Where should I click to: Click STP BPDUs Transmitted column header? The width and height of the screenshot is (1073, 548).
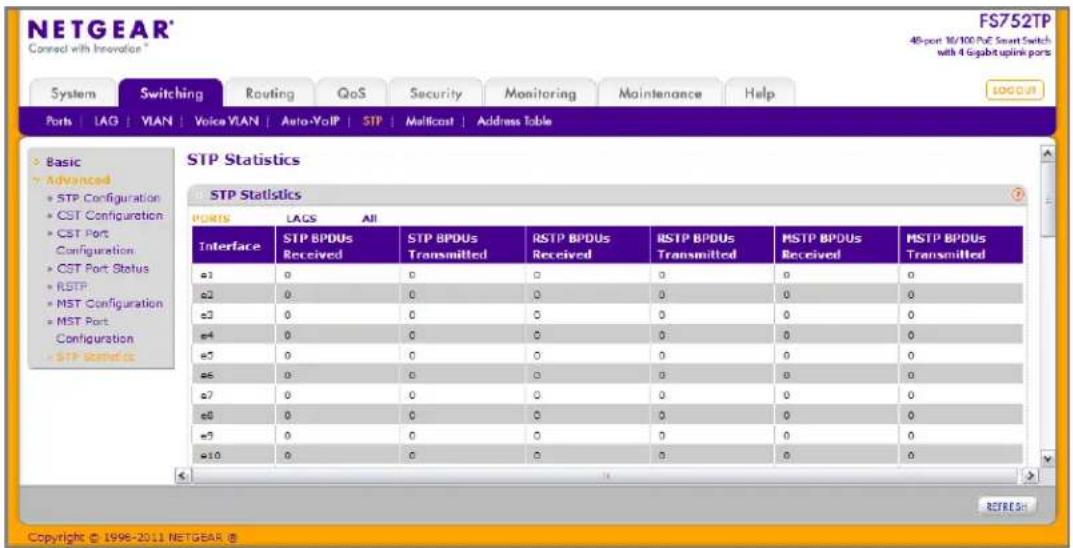pos(461,246)
